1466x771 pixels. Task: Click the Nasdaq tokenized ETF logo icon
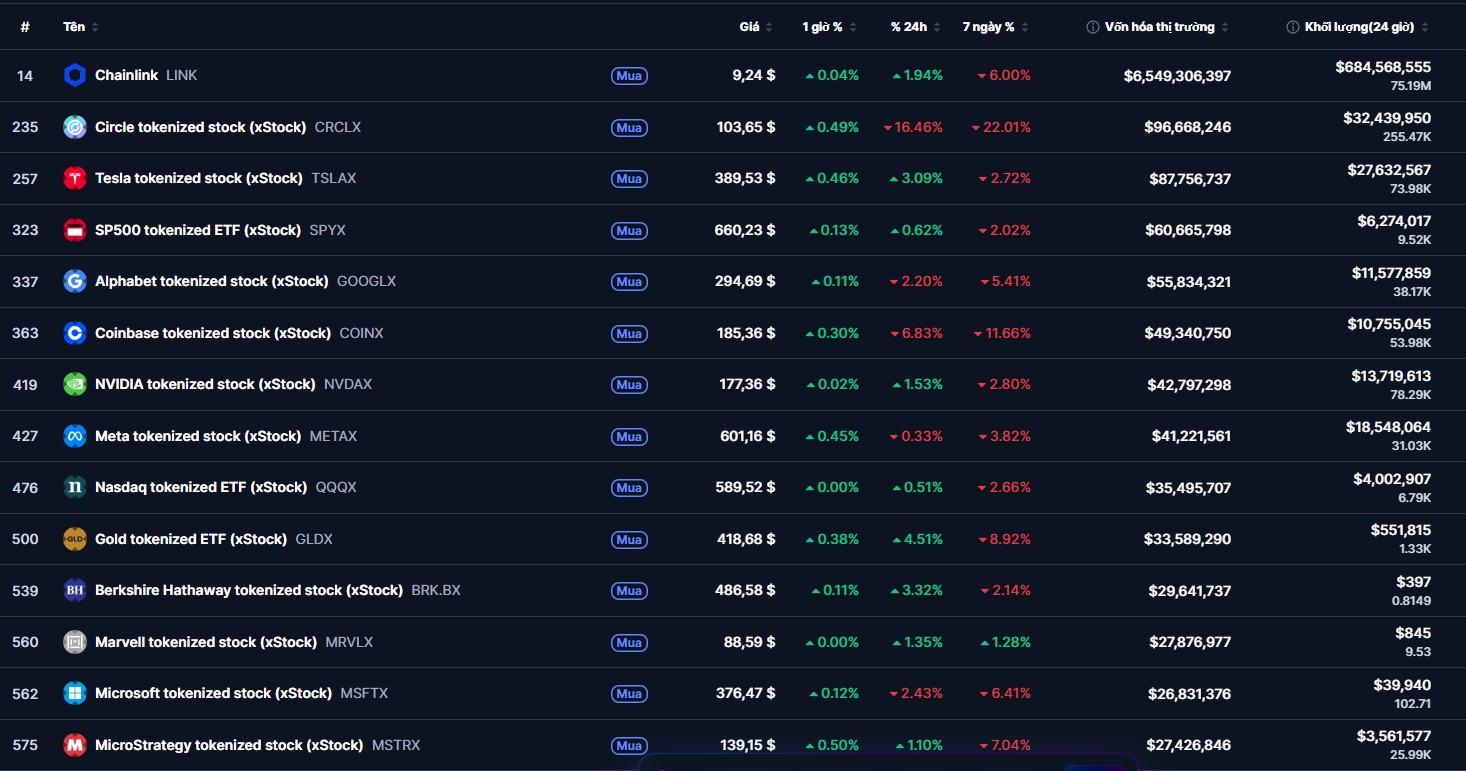75,487
